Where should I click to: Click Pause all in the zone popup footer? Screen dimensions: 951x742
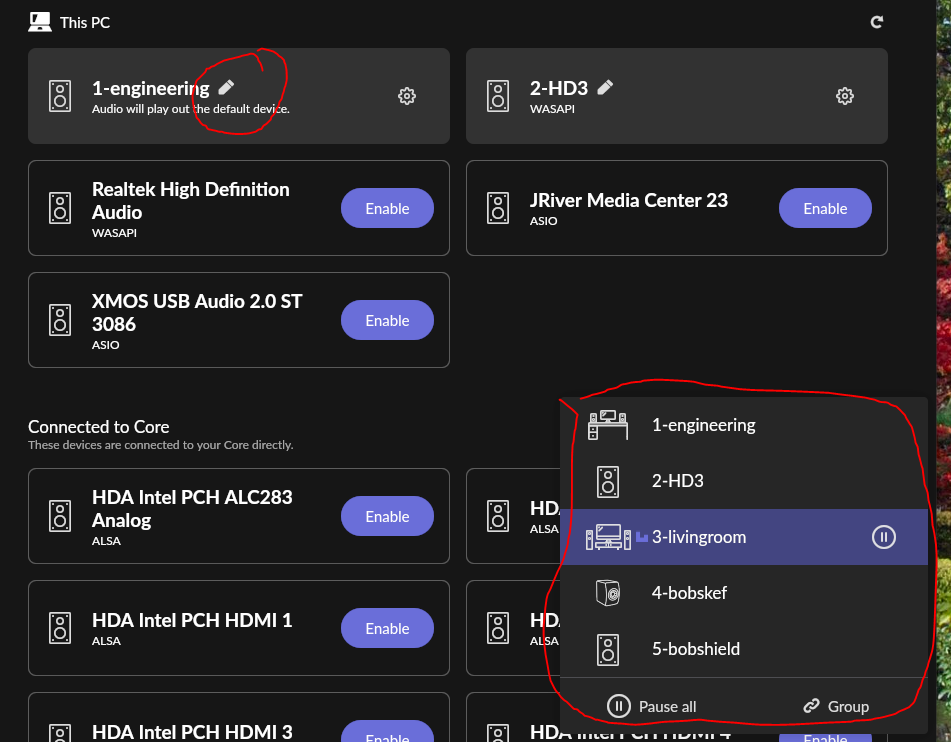654,706
